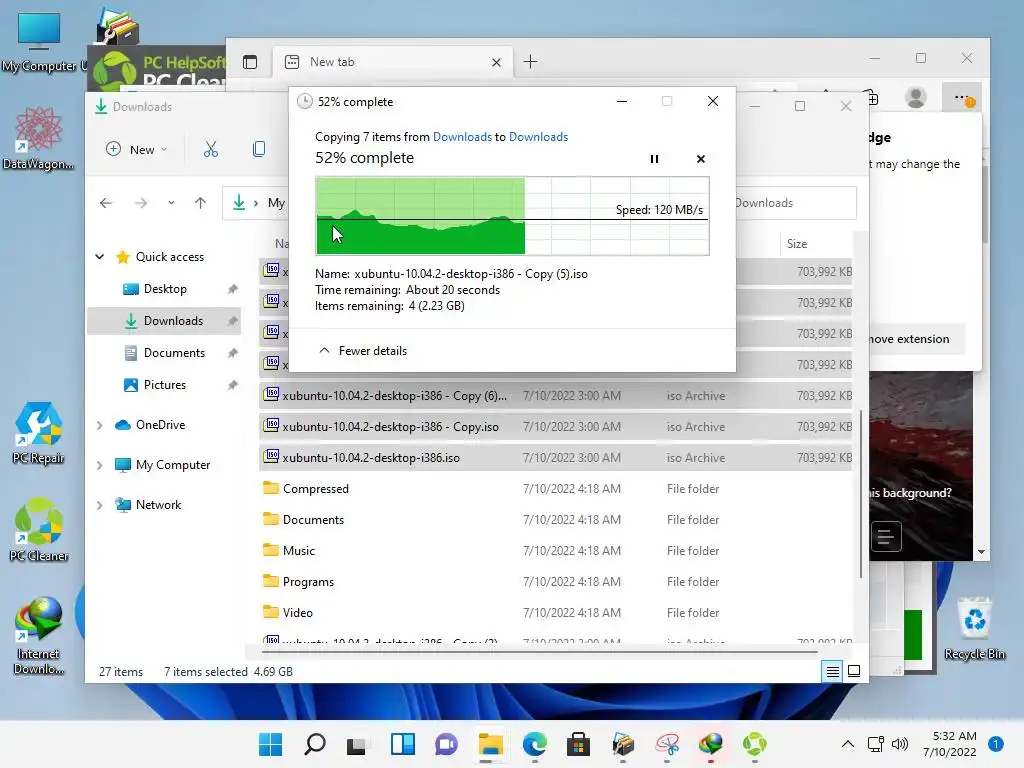This screenshot has width=1024, height=768.
Task: Open PC Repair desktop shortcut
Action: coord(38,433)
